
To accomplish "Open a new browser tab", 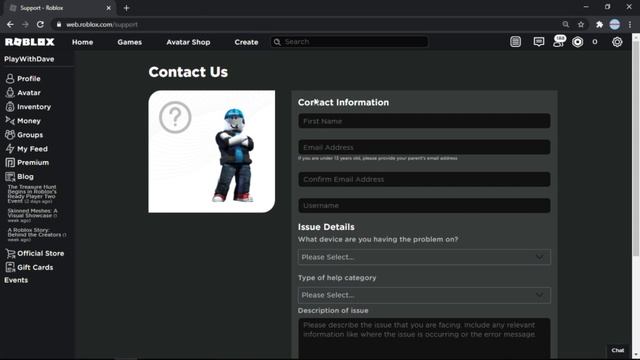I will 126,8.
